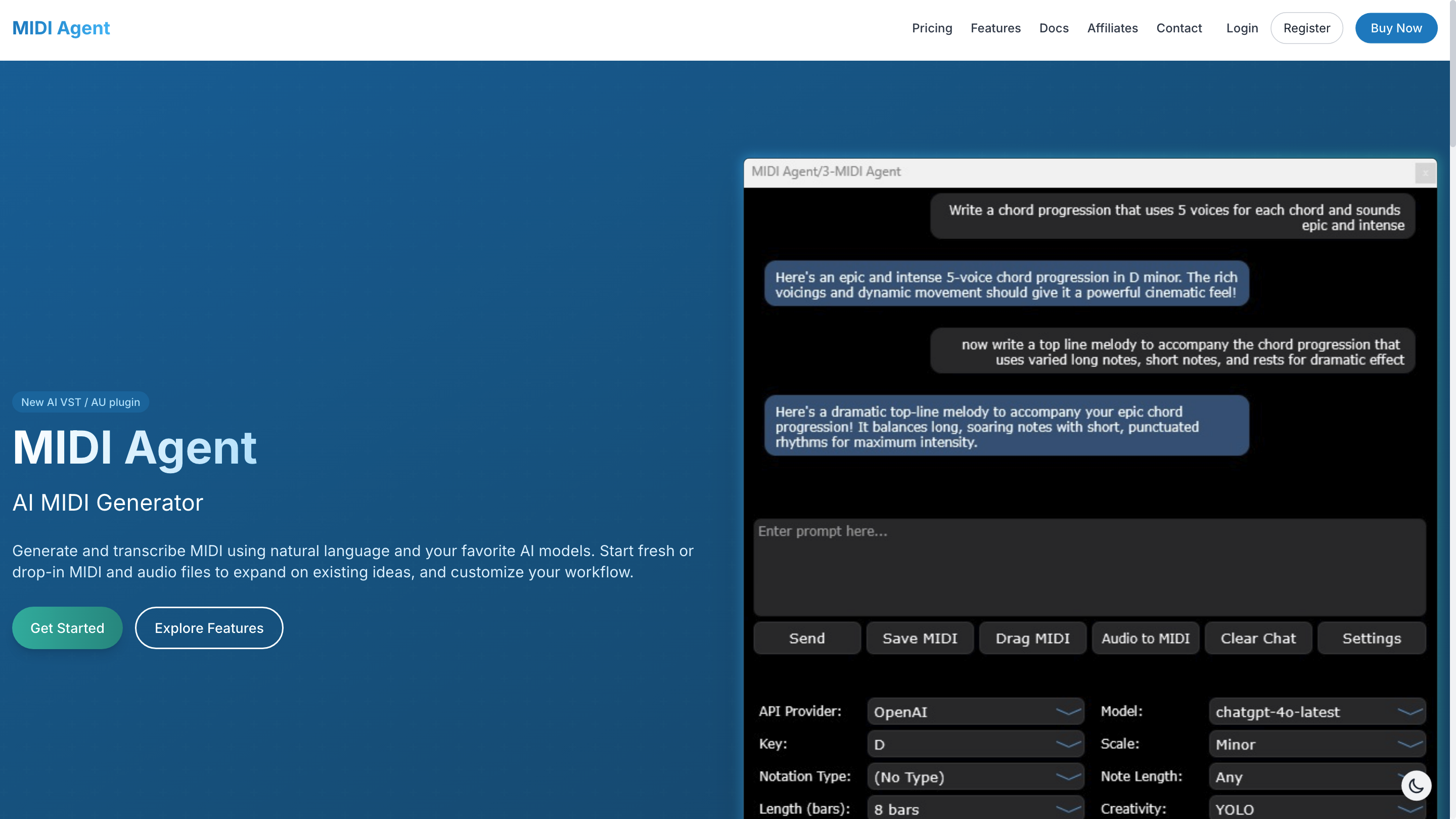The height and width of the screenshot is (819, 1456).
Task: Click the MIDI Agent logo
Action: (x=61, y=28)
